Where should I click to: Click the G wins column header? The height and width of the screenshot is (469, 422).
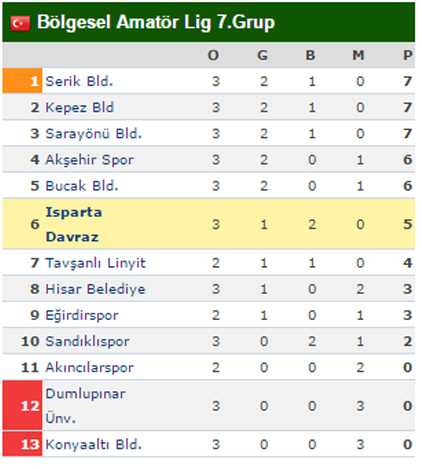(262, 55)
